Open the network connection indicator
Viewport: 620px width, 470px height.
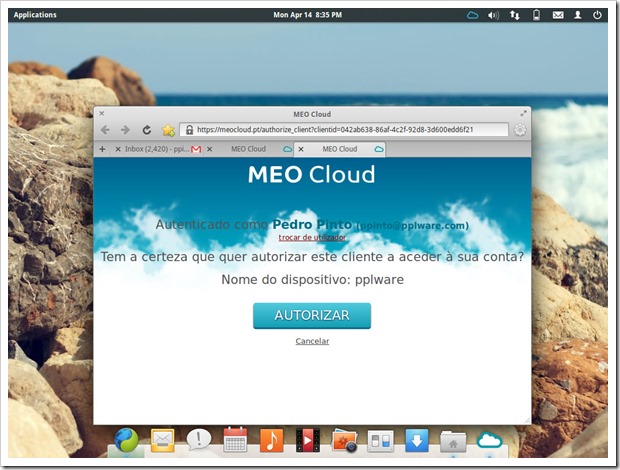(514, 15)
